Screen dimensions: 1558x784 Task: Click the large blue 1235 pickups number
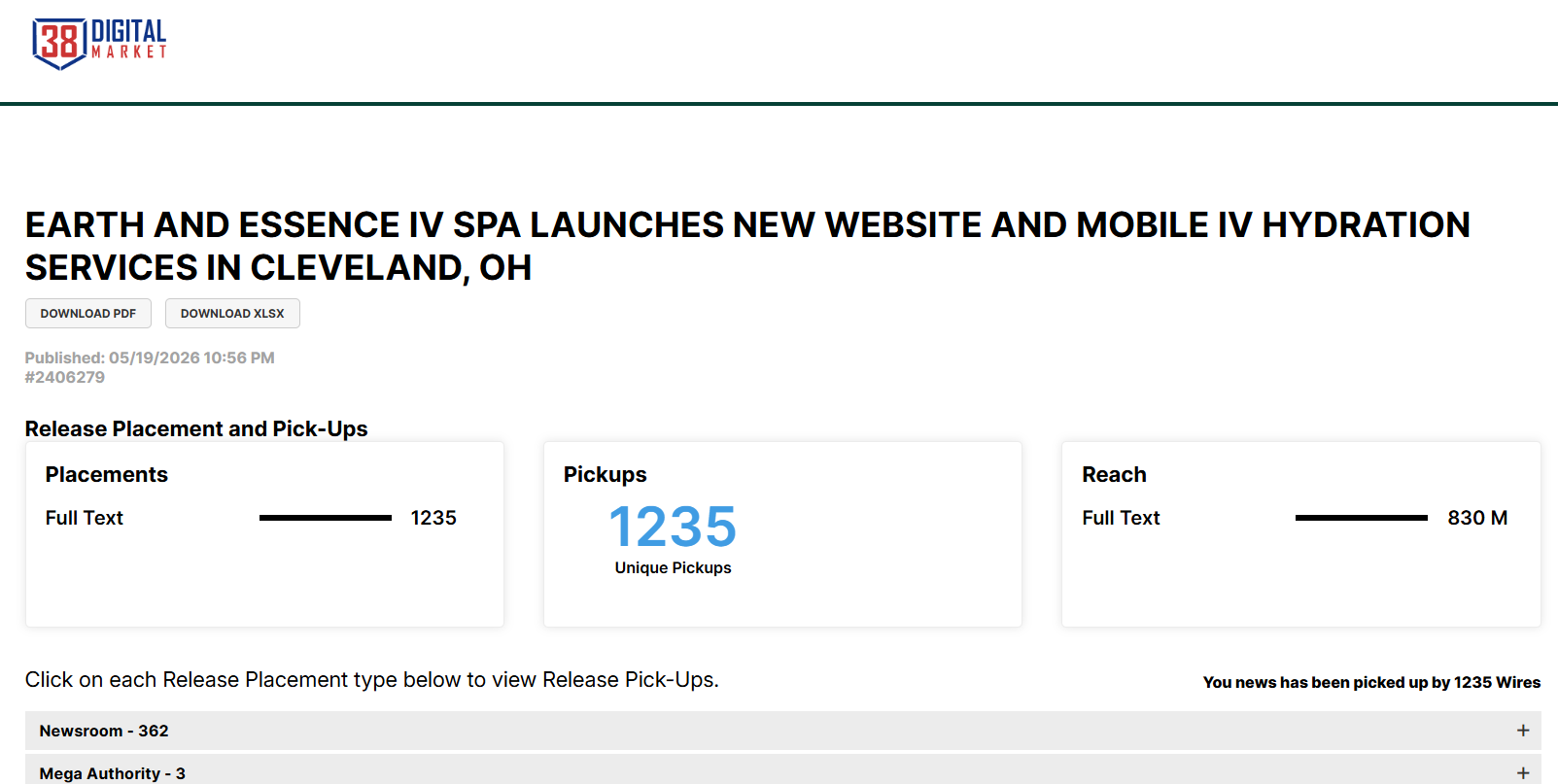pyautogui.click(x=673, y=527)
